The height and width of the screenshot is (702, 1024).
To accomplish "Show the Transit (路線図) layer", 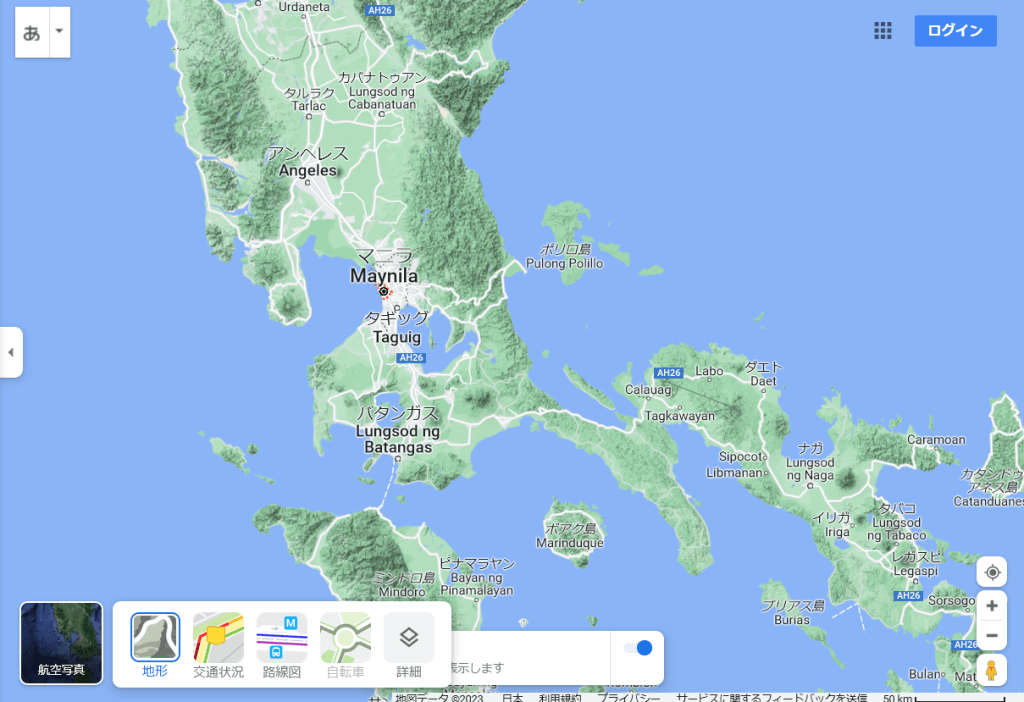I will (x=282, y=638).
